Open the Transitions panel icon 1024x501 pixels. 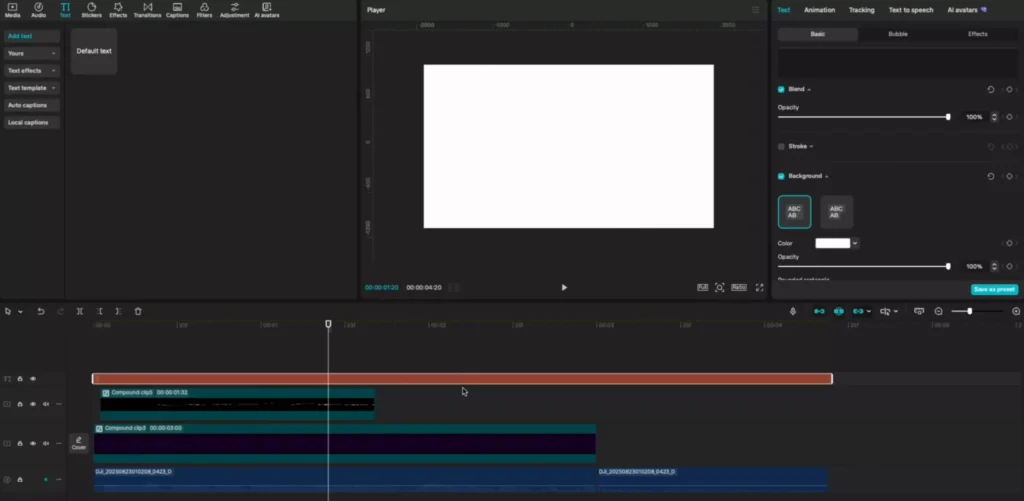click(x=147, y=10)
